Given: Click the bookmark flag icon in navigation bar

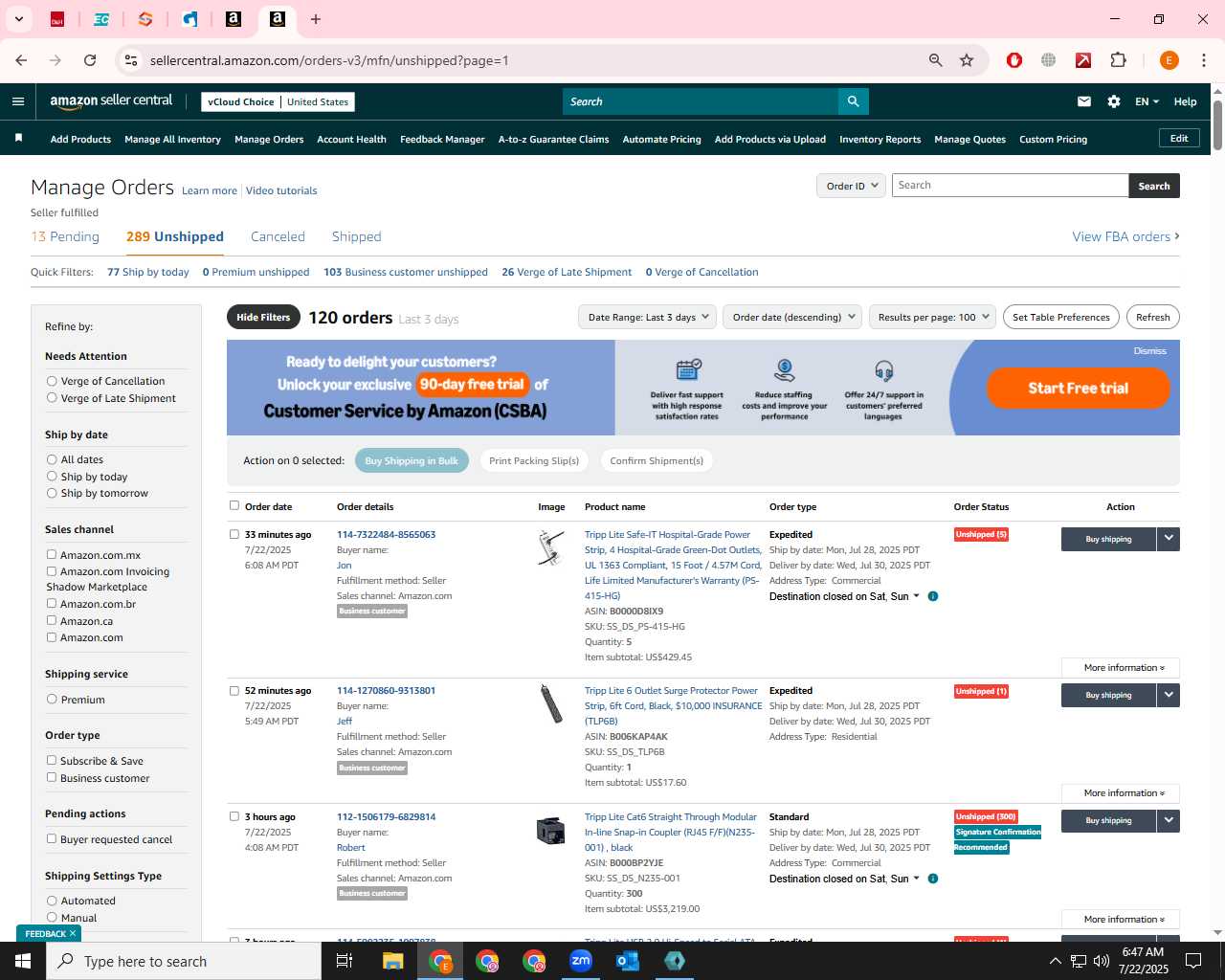Looking at the screenshot, I should tap(18, 139).
